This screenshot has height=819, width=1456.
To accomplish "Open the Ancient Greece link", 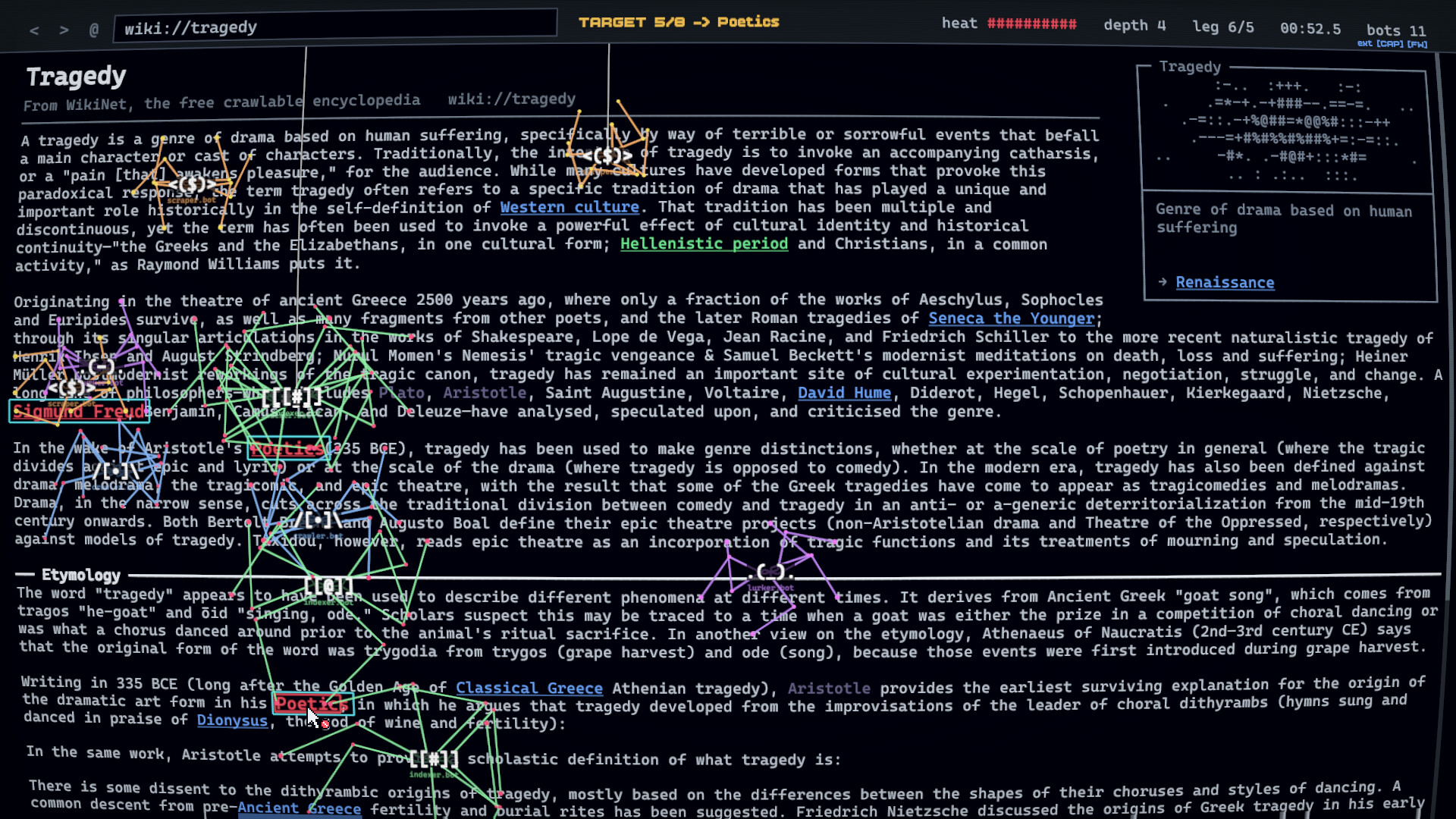I will pyautogui.click(x=300, y=808).
